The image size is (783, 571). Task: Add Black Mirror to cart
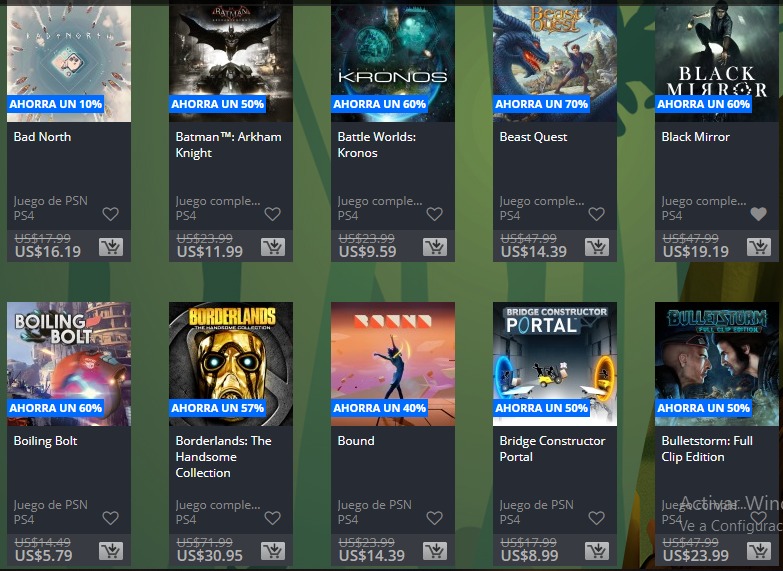[759, 247]
